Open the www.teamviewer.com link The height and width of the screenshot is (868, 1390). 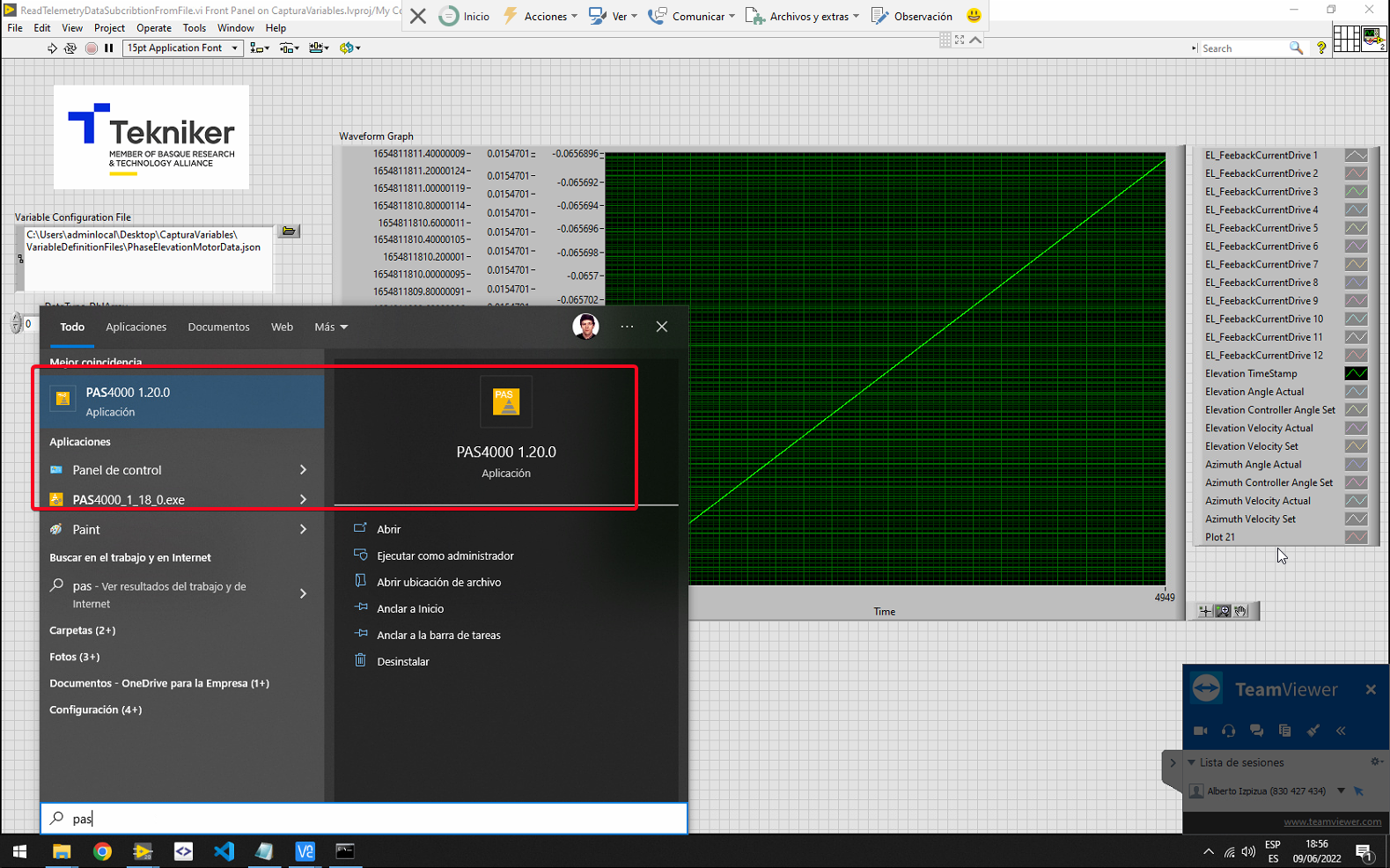(1333, 821)
